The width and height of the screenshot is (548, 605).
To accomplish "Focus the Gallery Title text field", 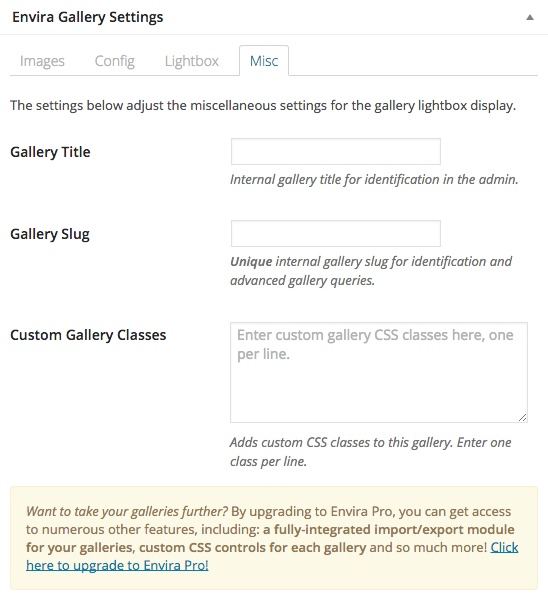I will pos(336,152).
